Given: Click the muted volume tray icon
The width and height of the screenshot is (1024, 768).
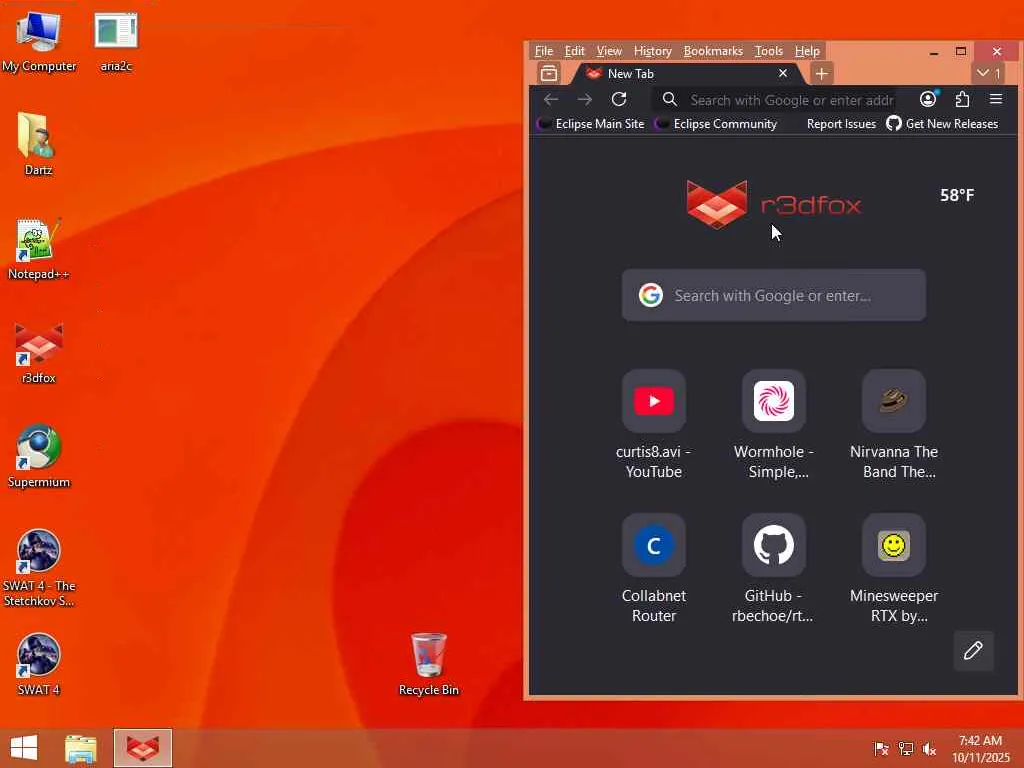Looking at the screenshot, I should coord(929,748).
